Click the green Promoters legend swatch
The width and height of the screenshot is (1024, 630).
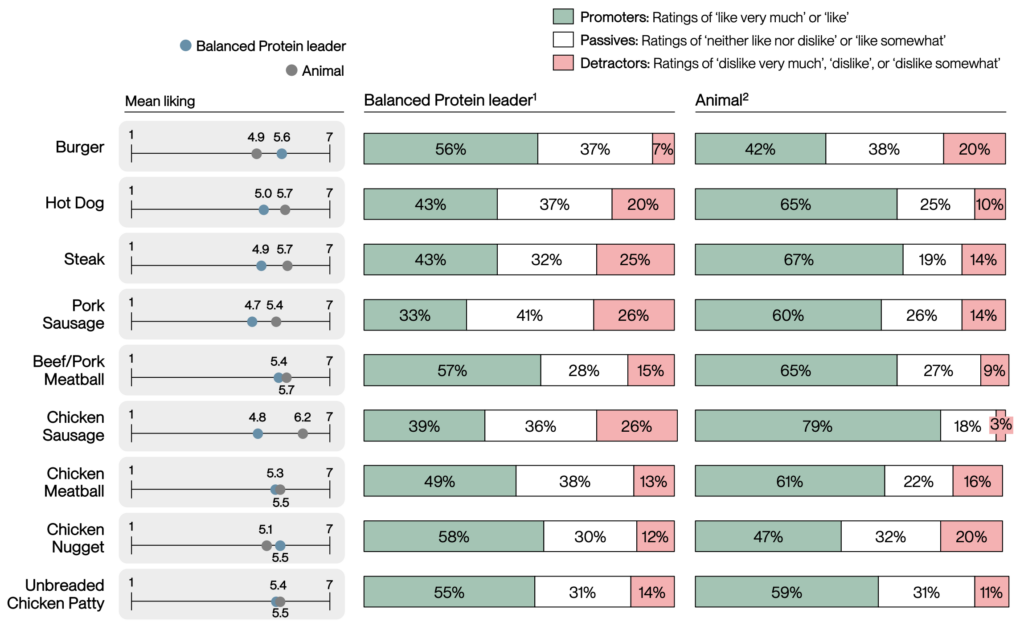[563, 17]
